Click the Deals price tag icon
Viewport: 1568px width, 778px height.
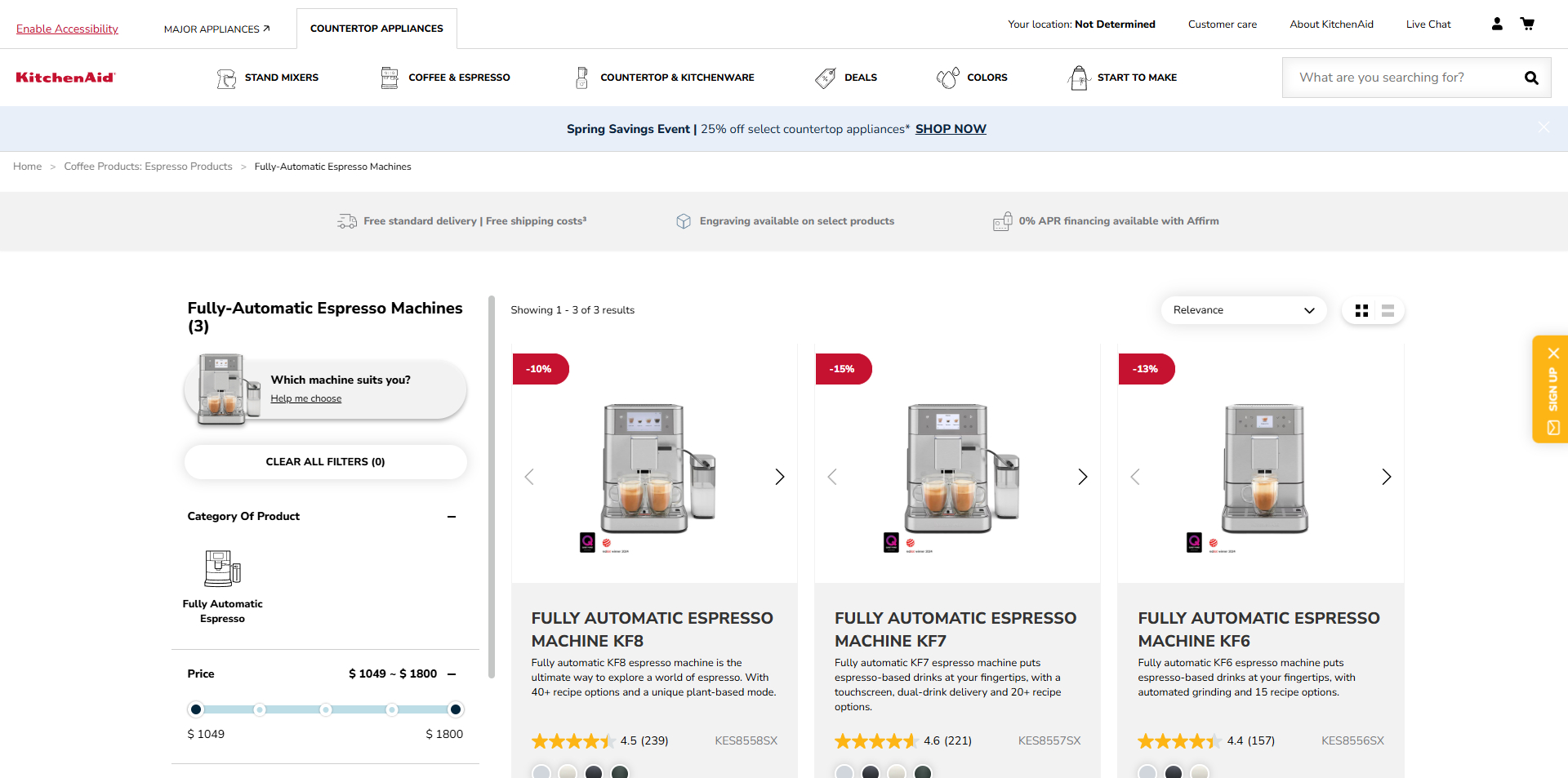pos(826,78)
